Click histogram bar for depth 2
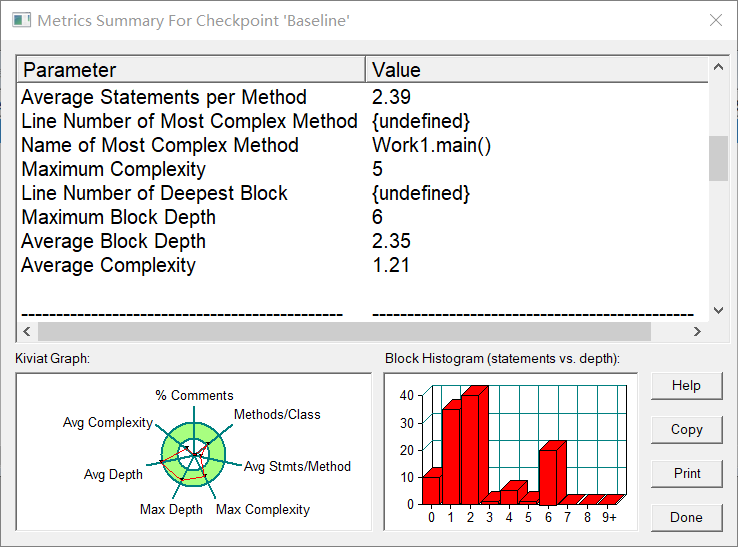 click(x=471, y=449)
